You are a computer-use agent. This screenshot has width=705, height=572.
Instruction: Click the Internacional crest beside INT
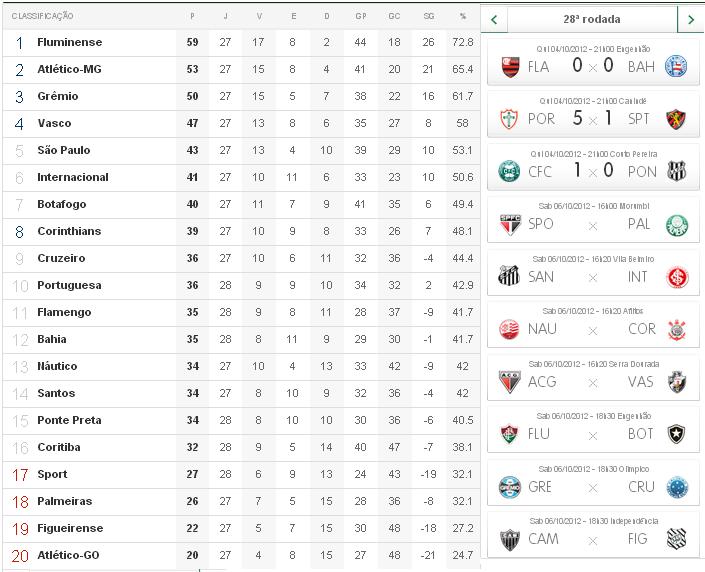click(676, 277)
